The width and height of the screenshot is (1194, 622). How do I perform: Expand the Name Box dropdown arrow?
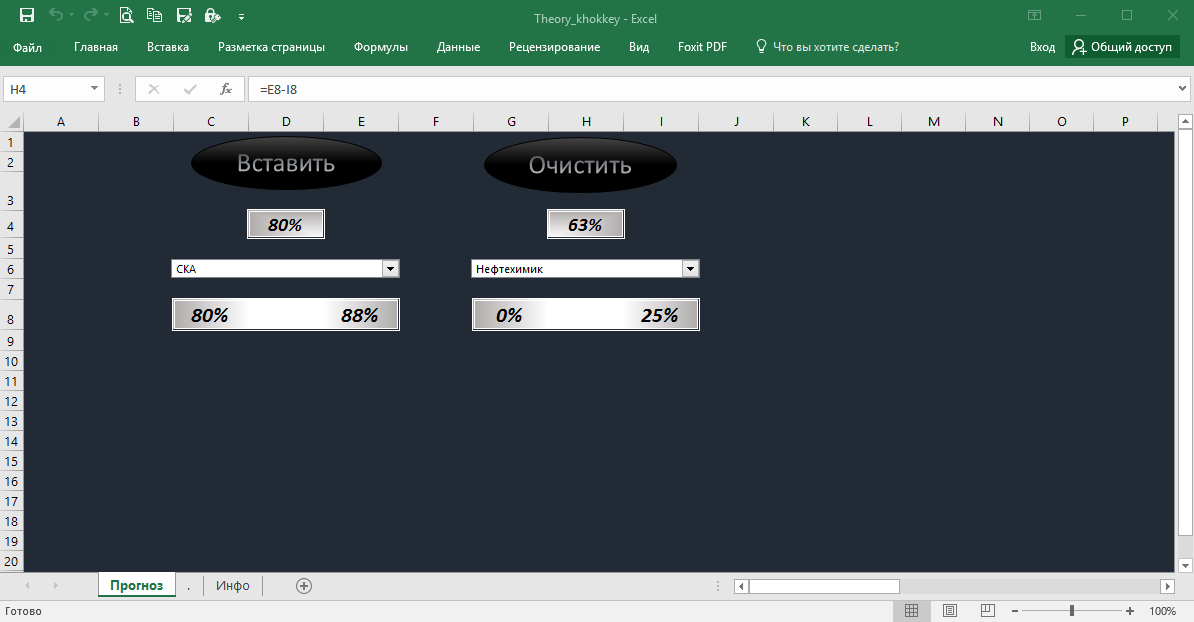click(x=95, y=89)
